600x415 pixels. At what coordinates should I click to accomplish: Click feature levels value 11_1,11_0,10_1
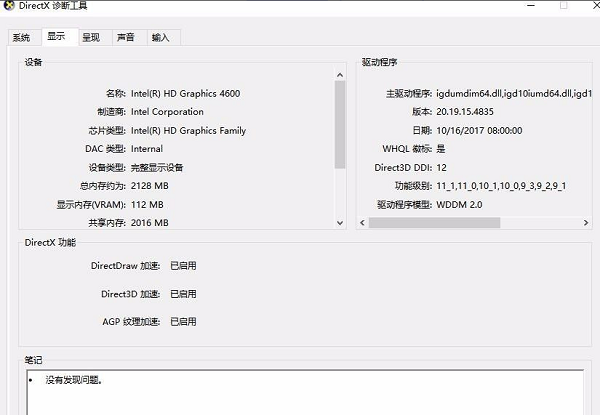click(501, 186)
